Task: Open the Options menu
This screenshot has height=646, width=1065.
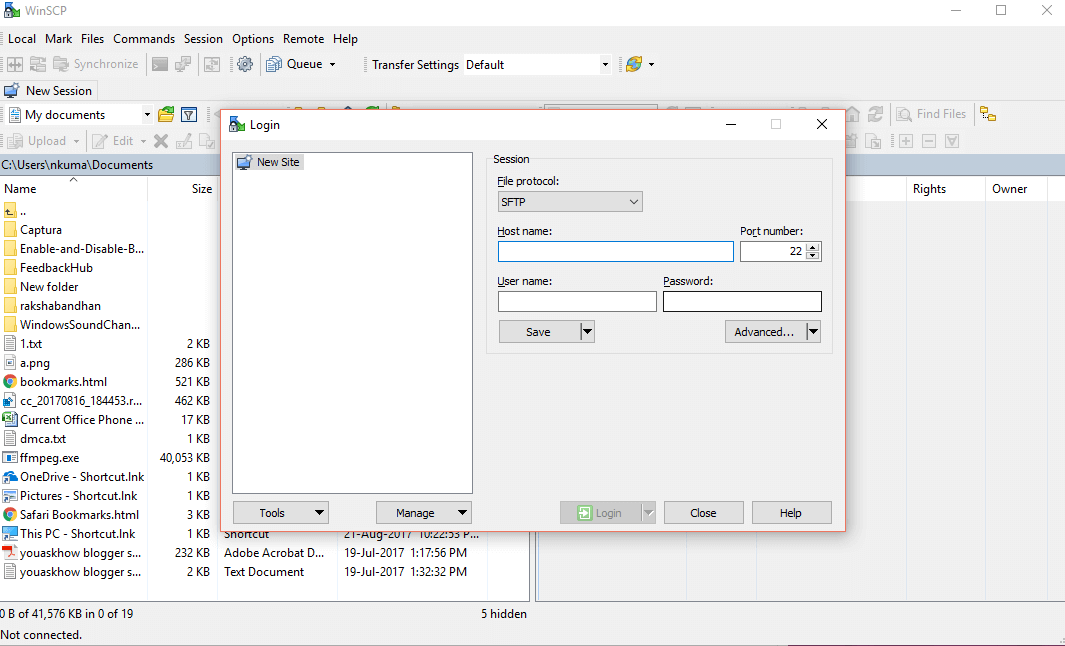Action: (x=253, y=39)
